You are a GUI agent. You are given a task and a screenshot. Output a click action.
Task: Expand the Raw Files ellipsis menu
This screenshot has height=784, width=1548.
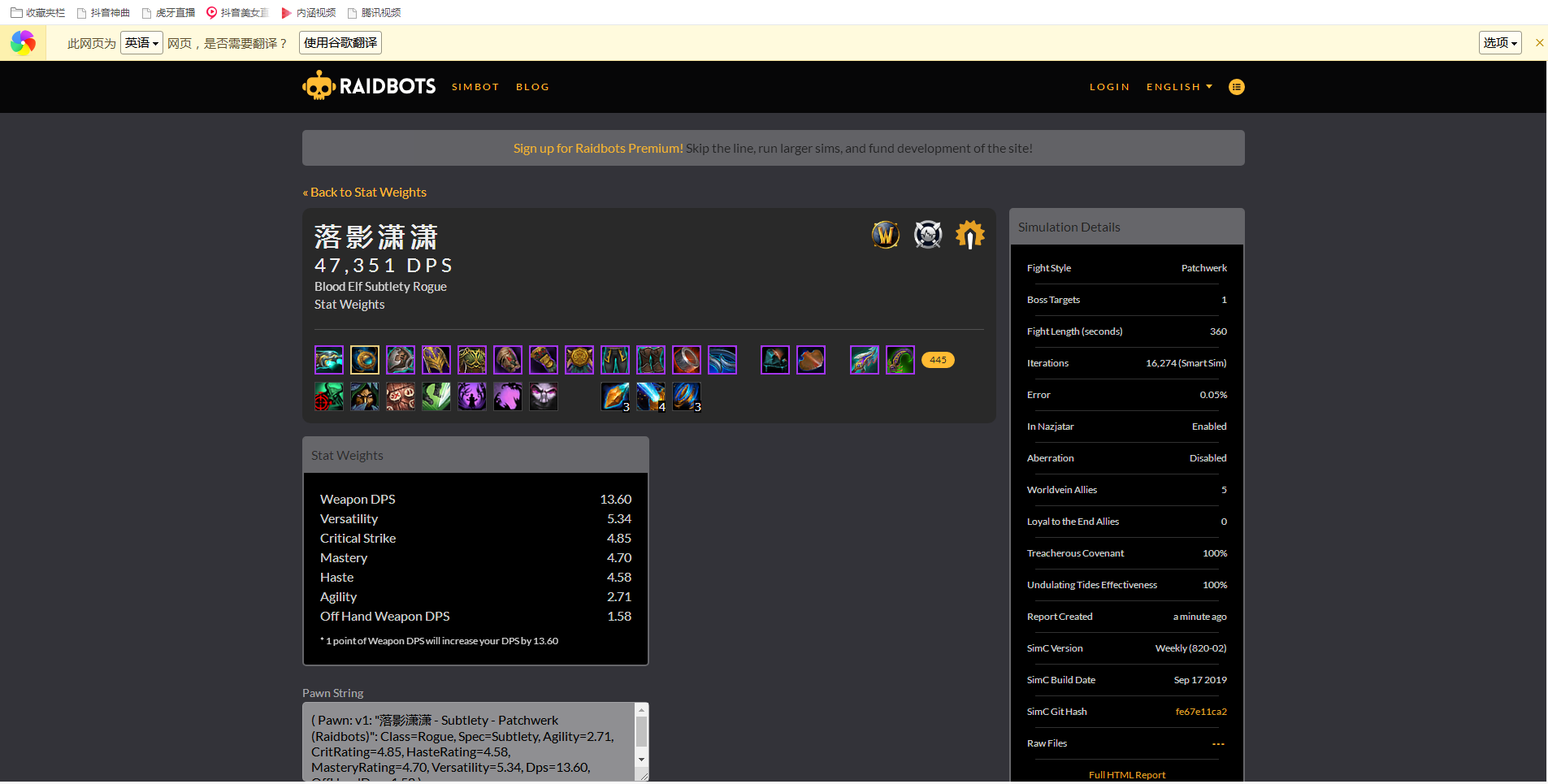point(1218,744)
